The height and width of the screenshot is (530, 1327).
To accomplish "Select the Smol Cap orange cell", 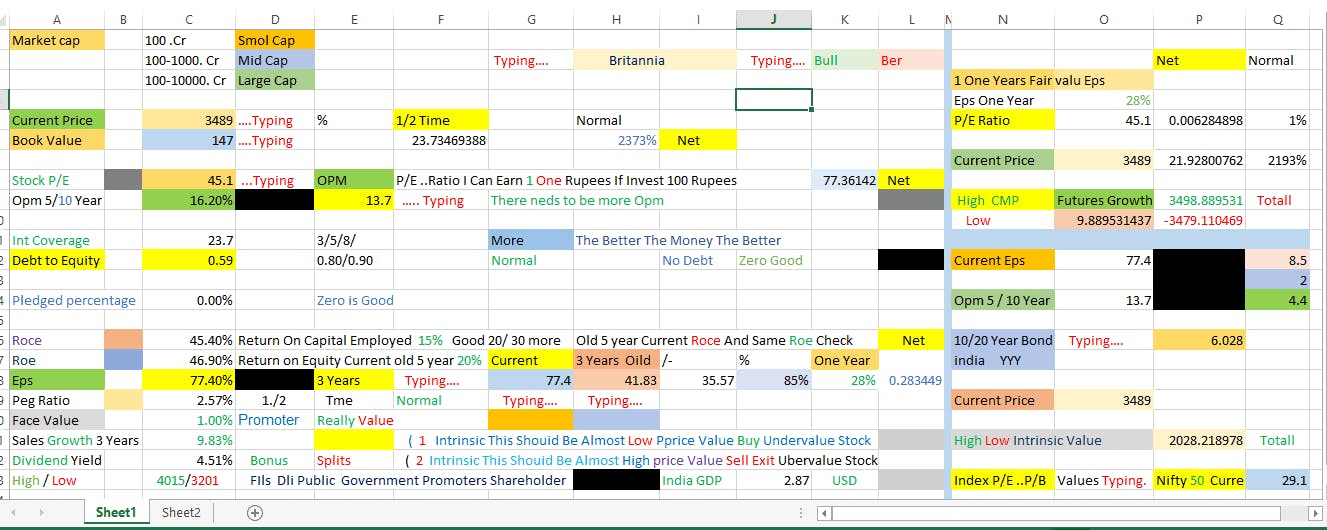I will (275, 40).
